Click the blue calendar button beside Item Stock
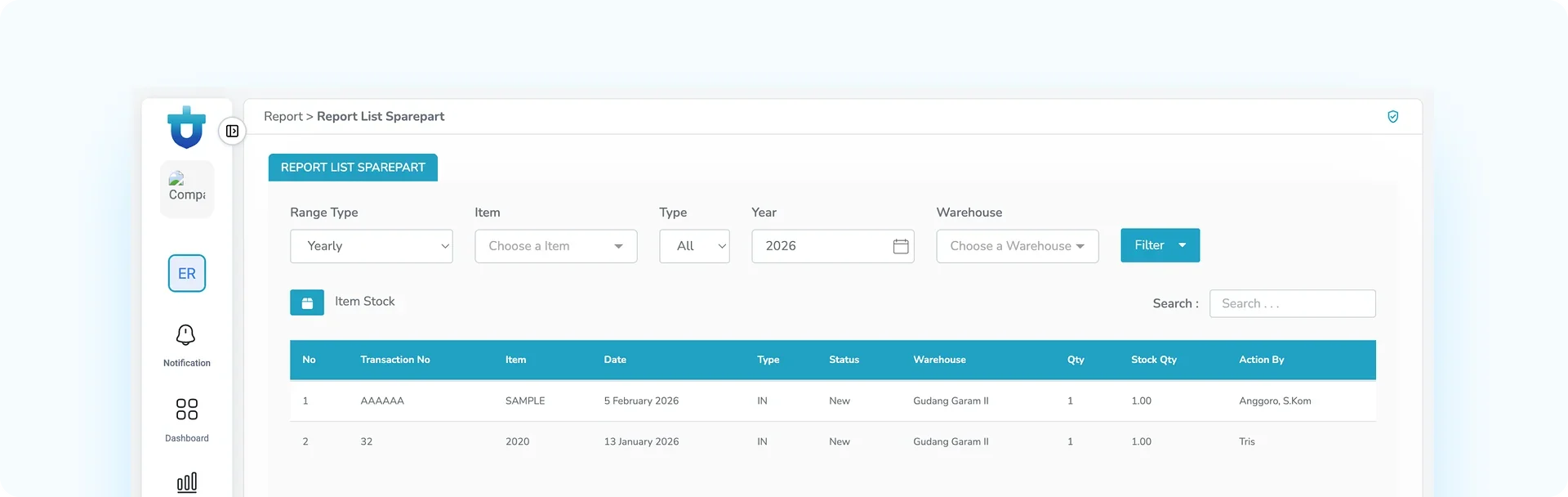This screenshot has height=497, width=1568. tap(307, 302)
